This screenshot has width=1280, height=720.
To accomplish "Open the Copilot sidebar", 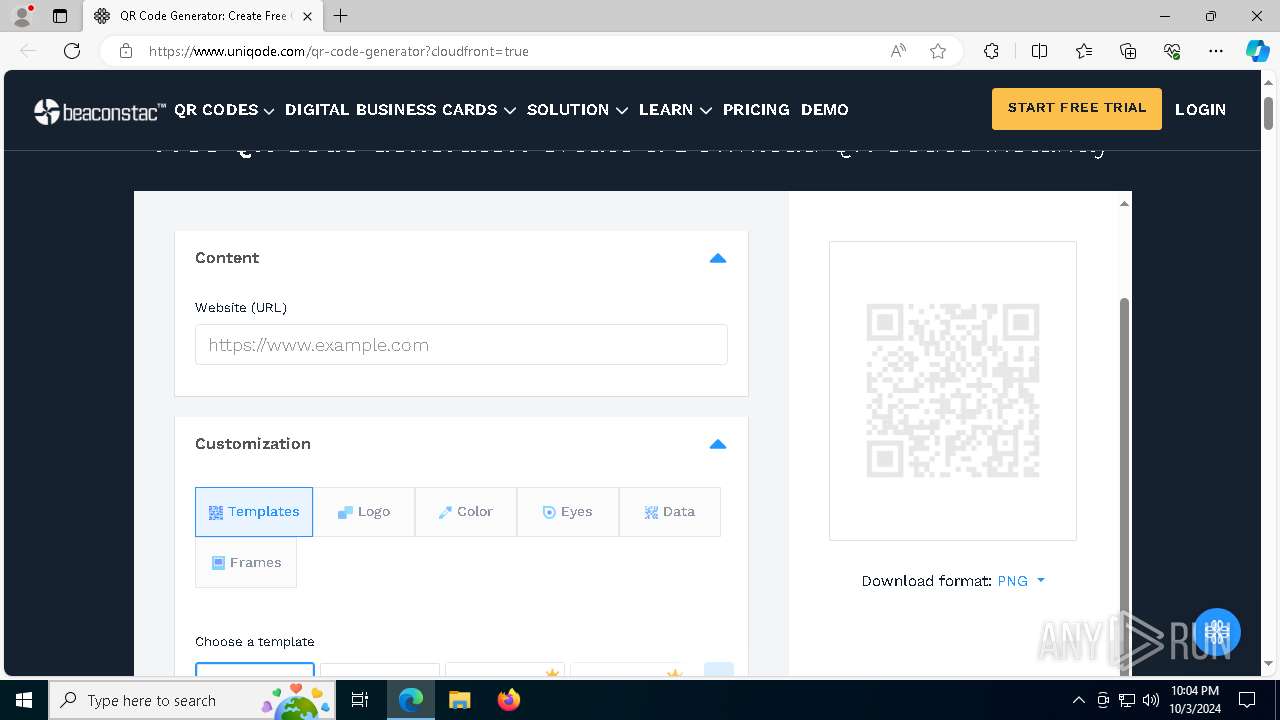I will (1257, 51).
